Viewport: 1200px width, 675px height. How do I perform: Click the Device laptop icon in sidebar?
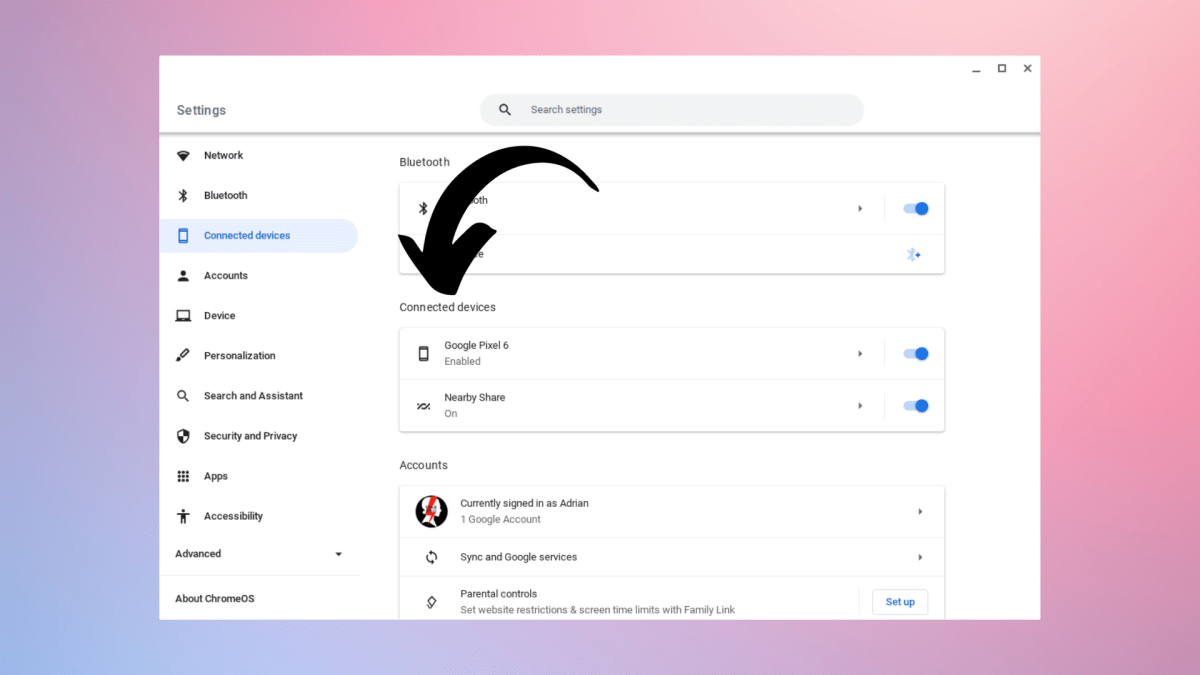coord(183,316)
